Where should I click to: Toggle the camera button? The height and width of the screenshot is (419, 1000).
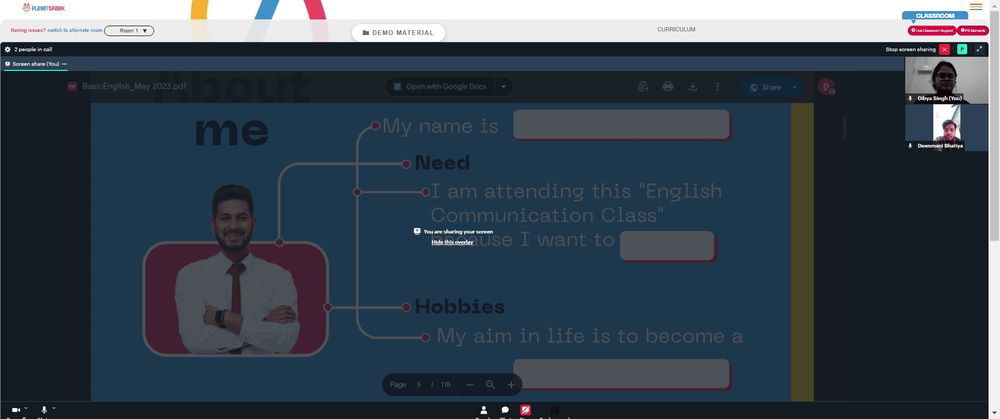click(x=16, y=409)
